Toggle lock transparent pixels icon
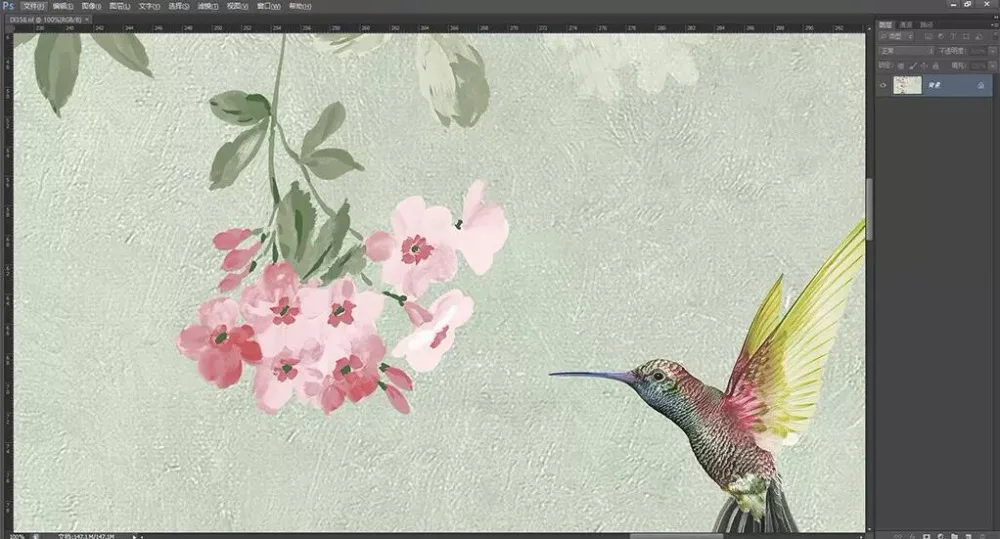1000x539 pixels. point(901,66)
